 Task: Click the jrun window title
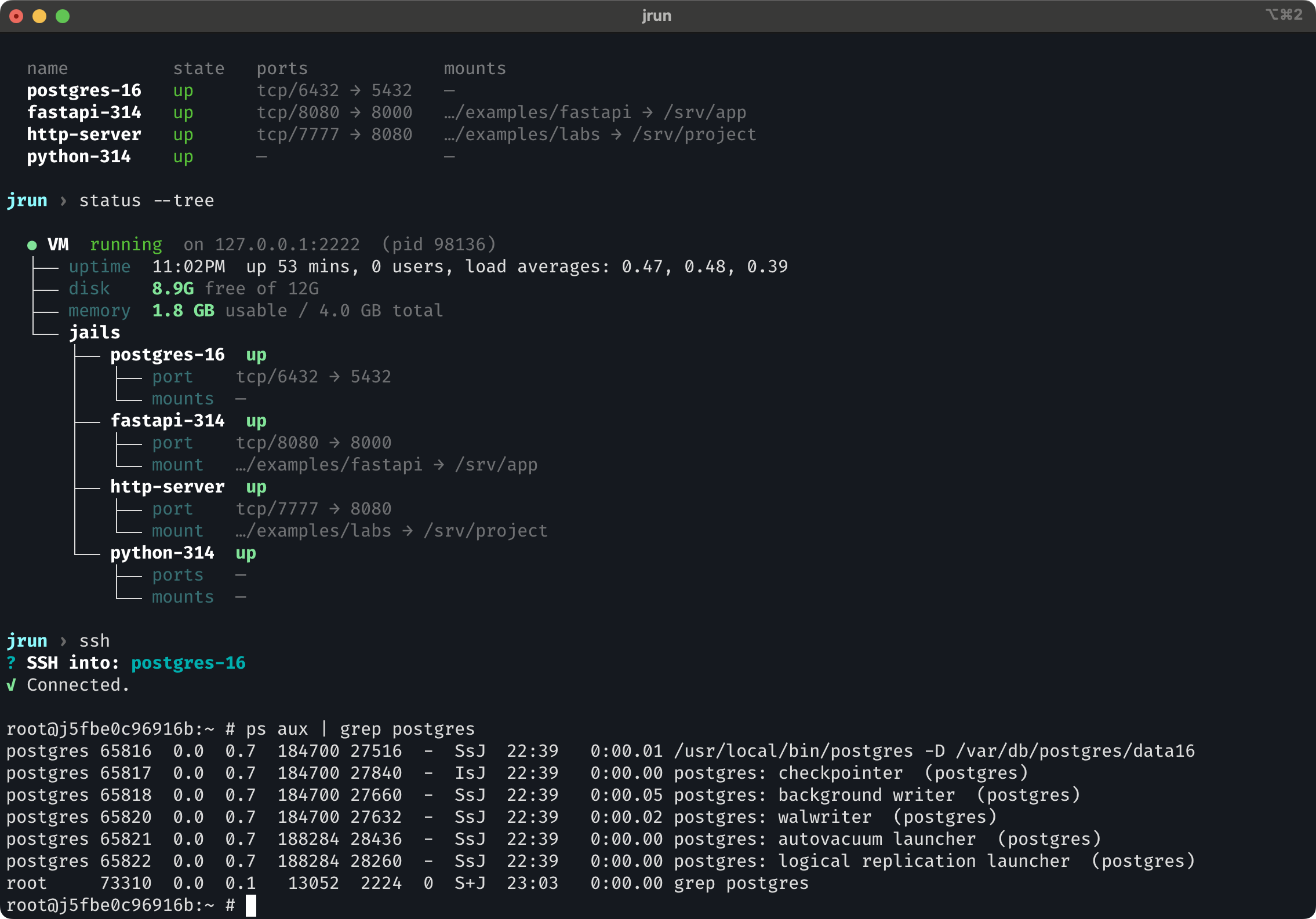pos(657,16)
